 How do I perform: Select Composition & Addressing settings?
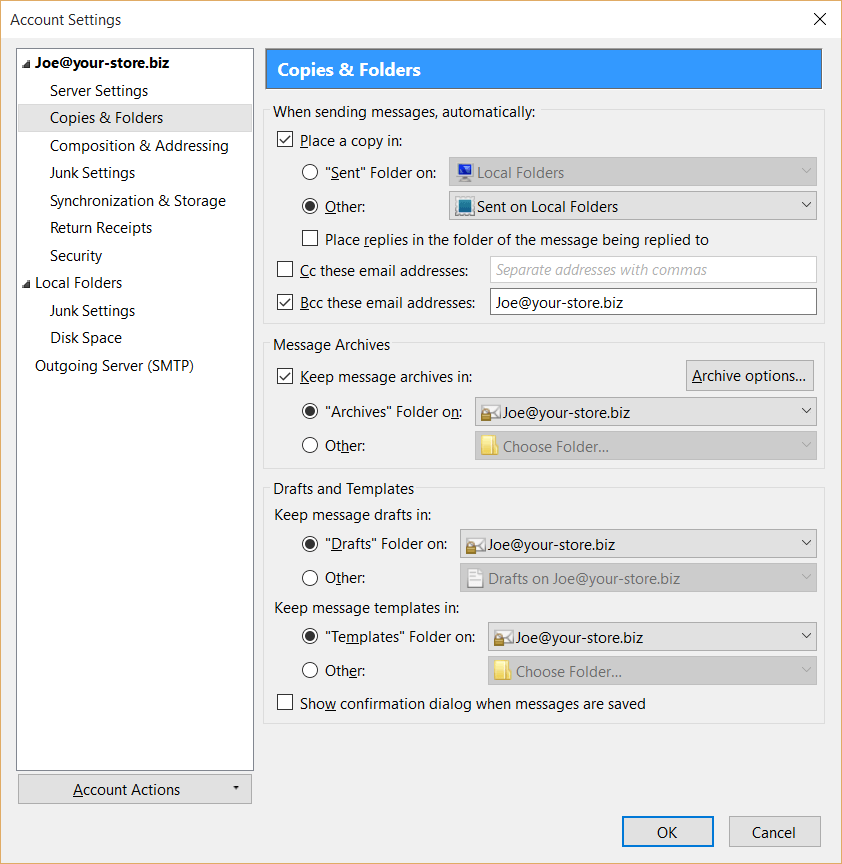[139, 146]
